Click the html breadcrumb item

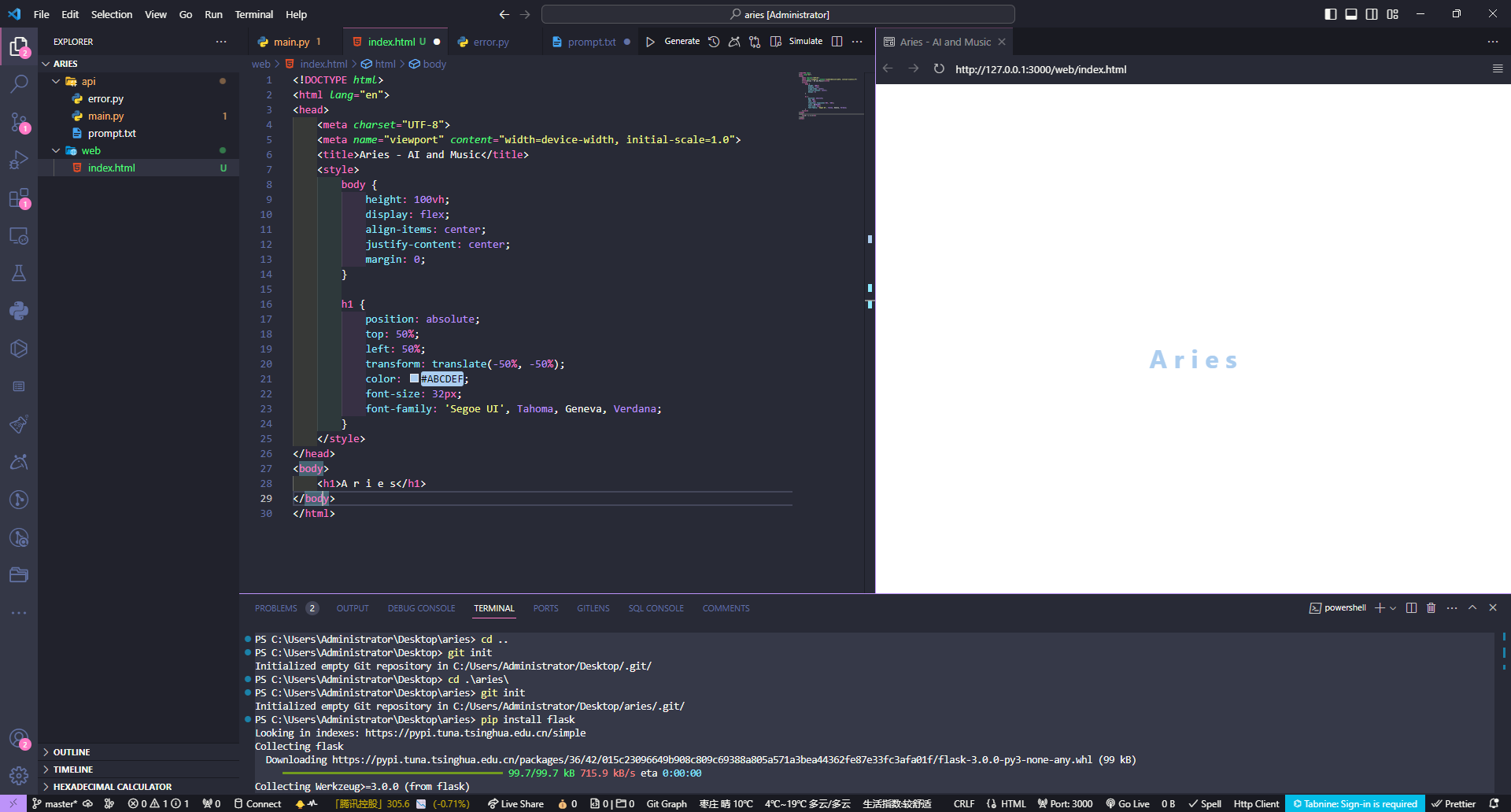(x=379, y=64)
